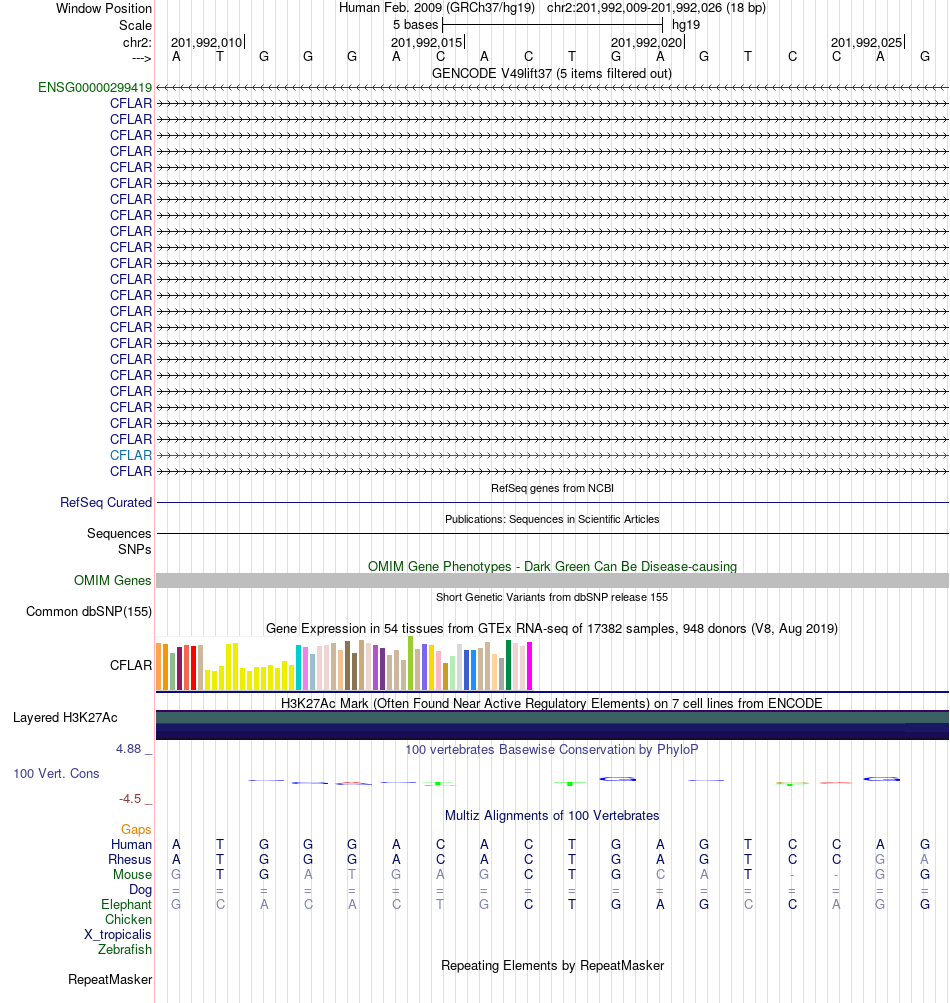Select the Human alignment row label
The image size is (950, 1003).
[x=131, y=844]
